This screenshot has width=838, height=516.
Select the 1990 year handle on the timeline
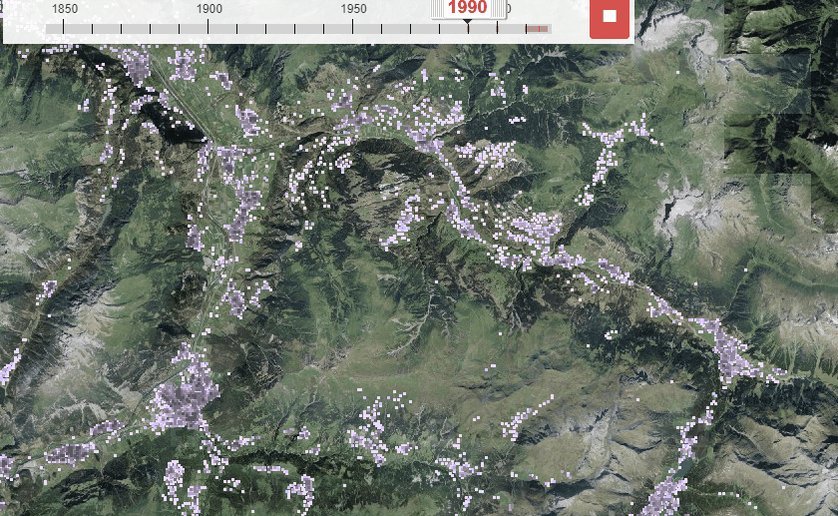(x=467, y=8)
